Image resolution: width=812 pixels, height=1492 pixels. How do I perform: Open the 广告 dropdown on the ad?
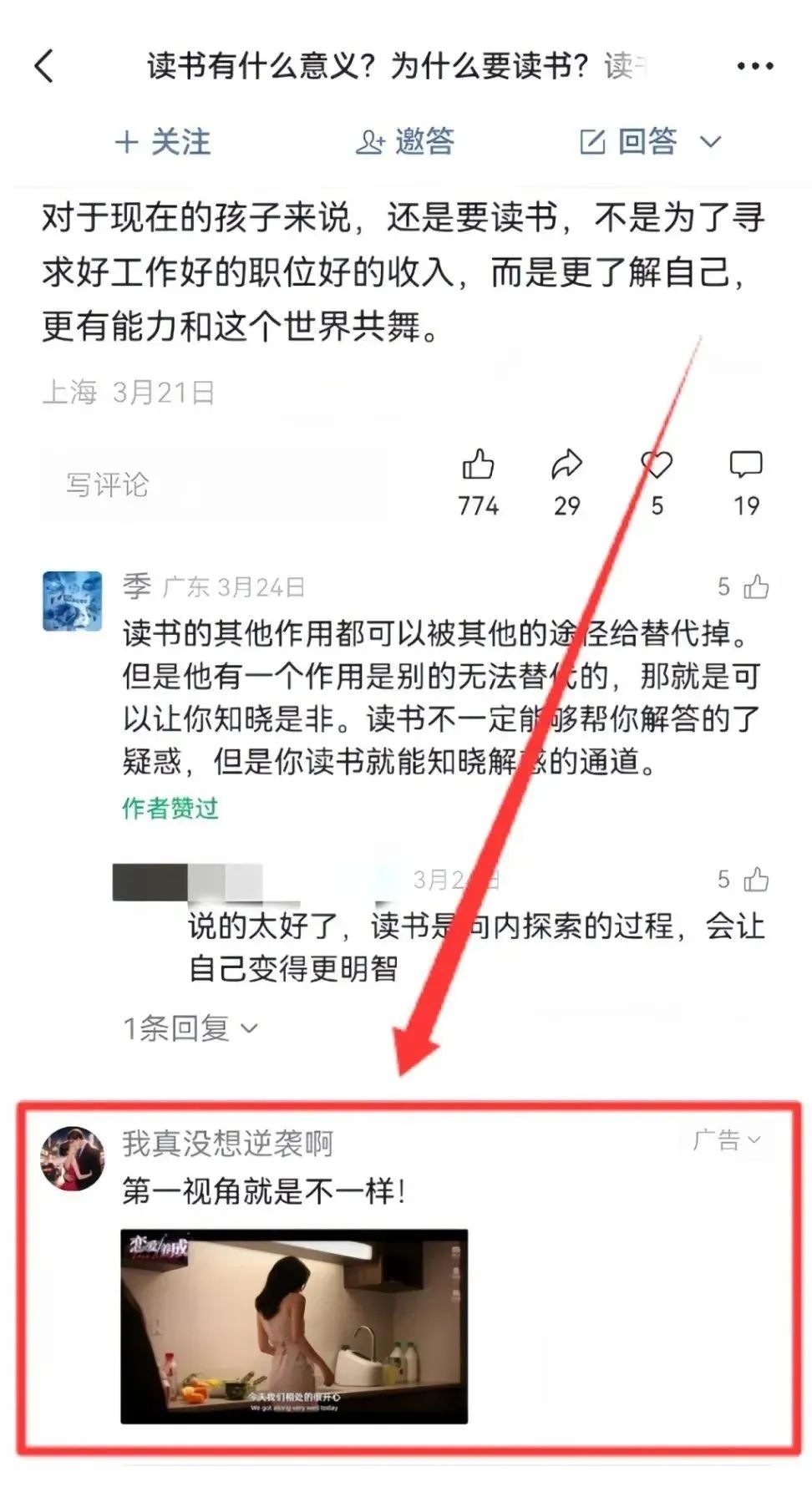click(727, 1139)
